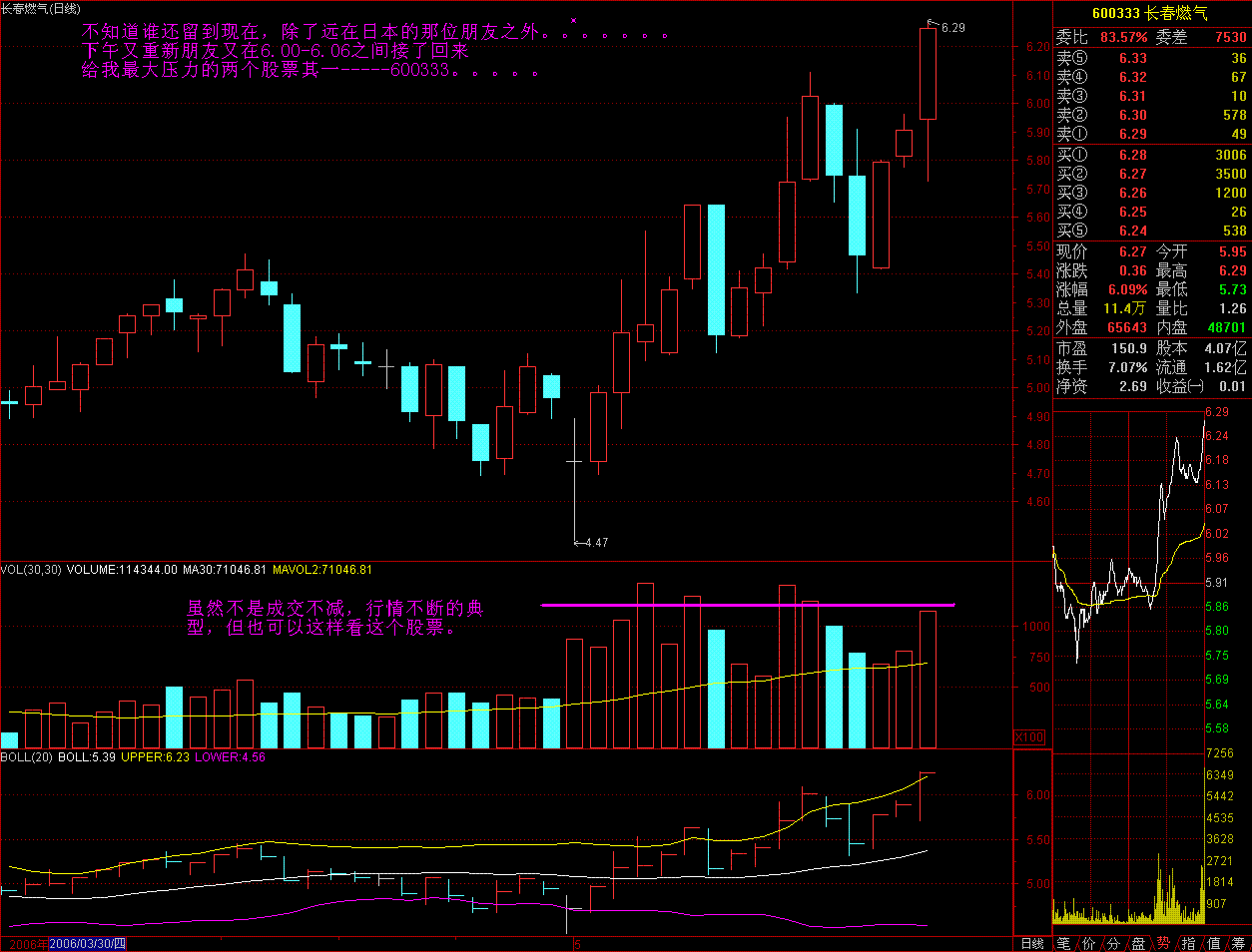The height and width of the screenshot is (952, 1252).
Task: Select the 买② 6.27 order row
Action: coord(1152,174)
